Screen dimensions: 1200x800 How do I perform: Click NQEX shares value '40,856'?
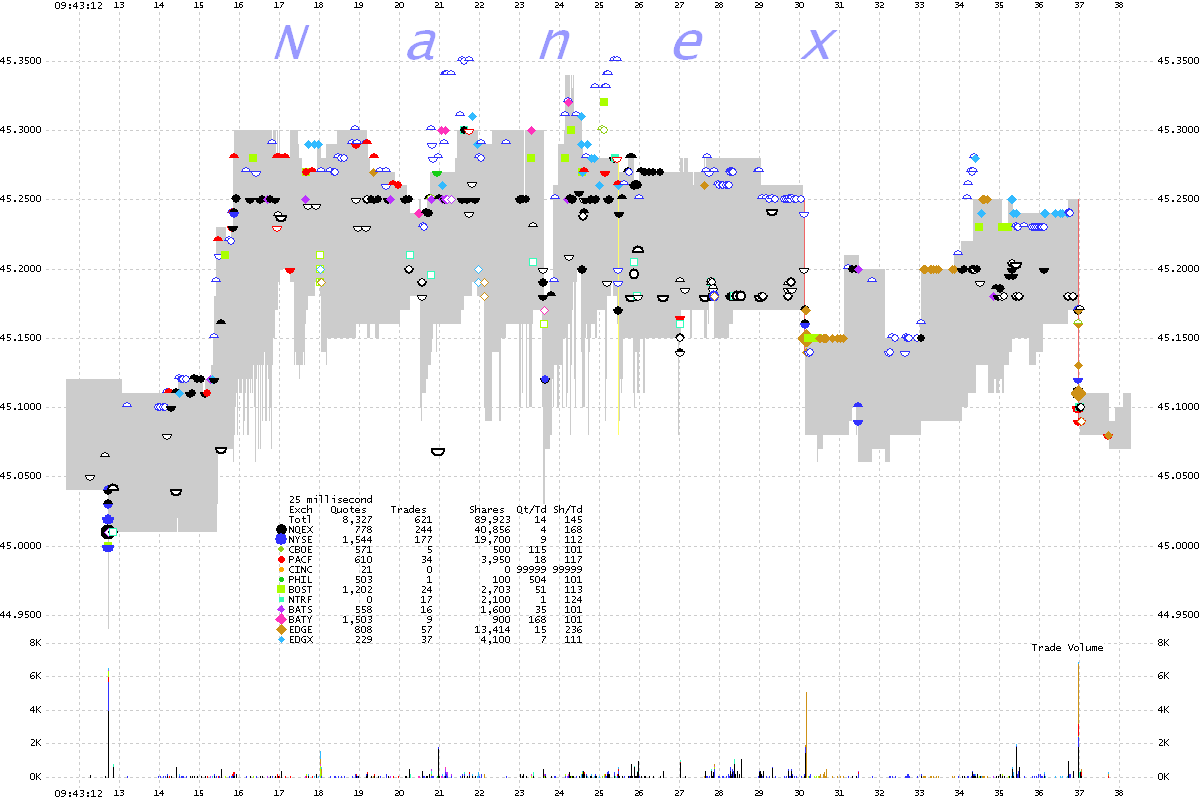coord(492,529)
